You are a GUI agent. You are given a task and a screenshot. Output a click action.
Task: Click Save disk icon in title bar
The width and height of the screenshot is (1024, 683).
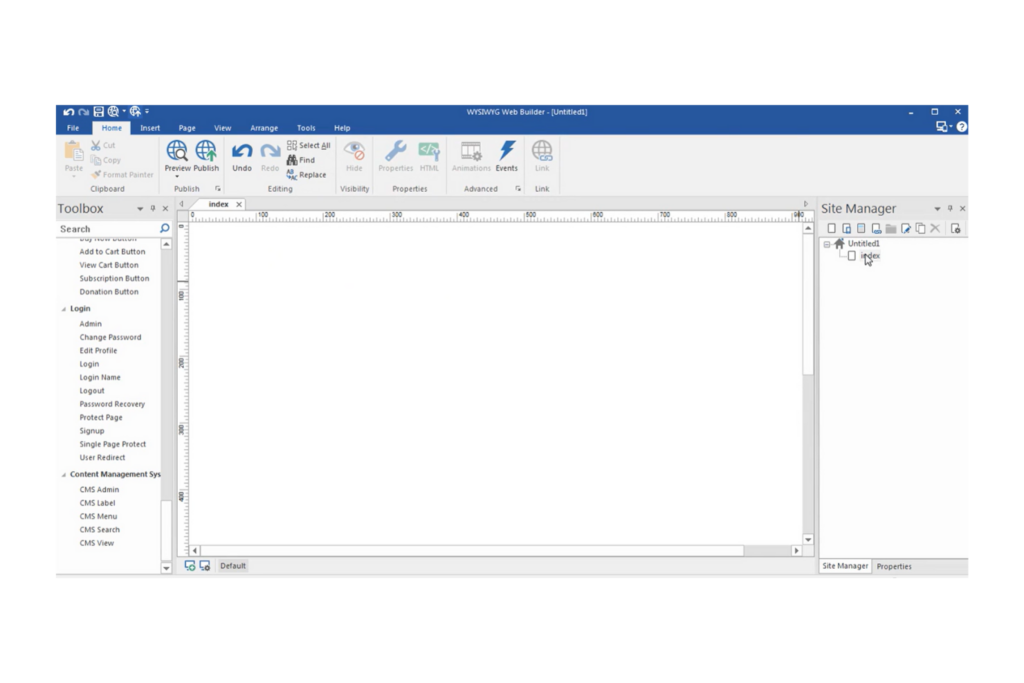point(98,112)
